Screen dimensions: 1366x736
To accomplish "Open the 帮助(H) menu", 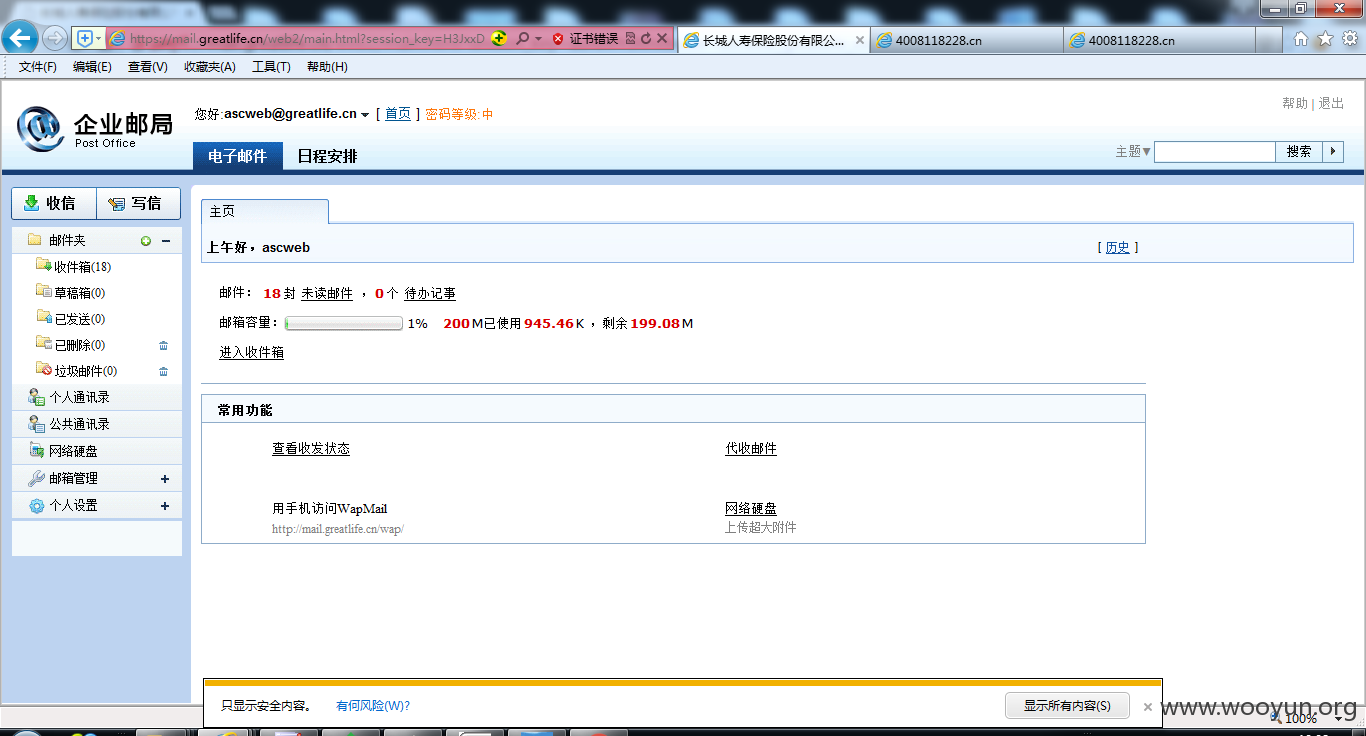I will 327,67.
